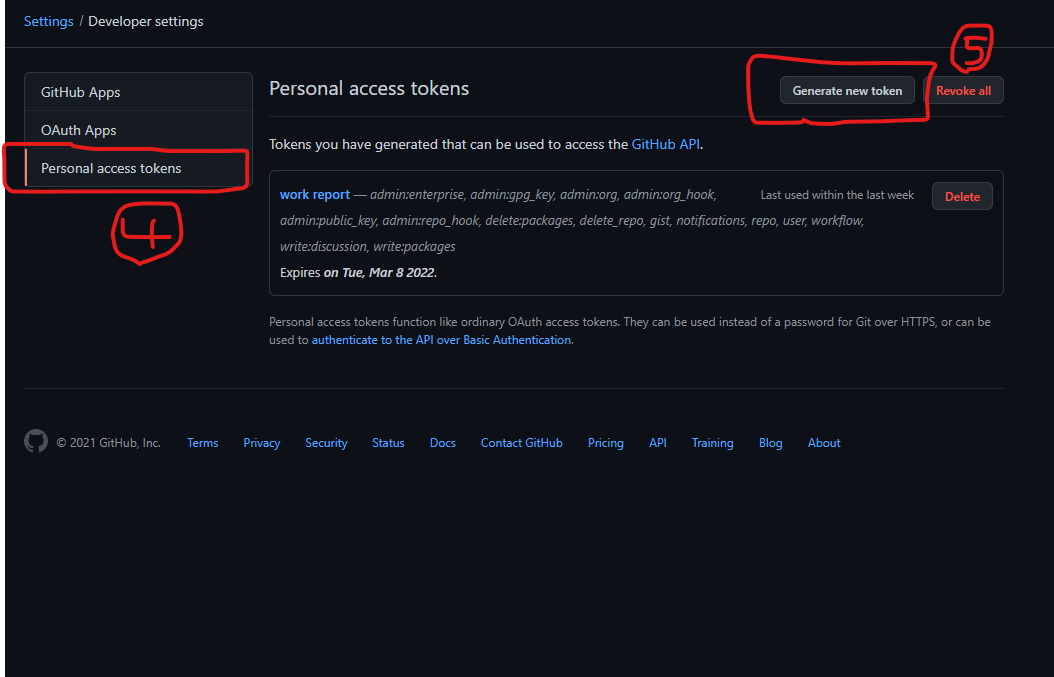
Task: Click the Developer settings breadcrumb text
Action: [146, 22]
